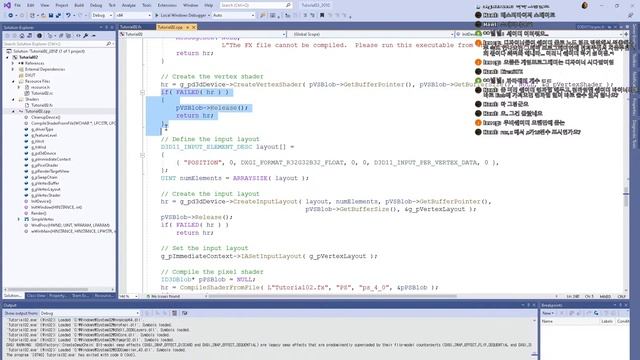Select Render() in Solution Explorer

pyautogui.click(x=39, y=213)
